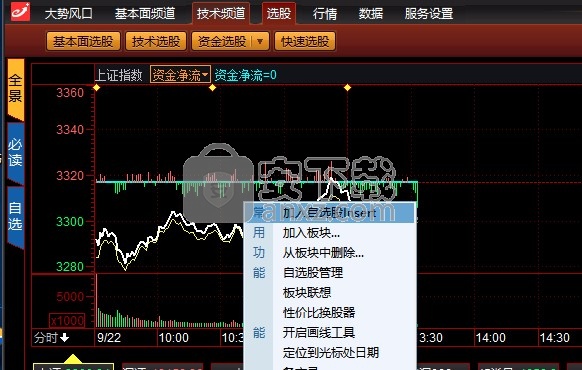
Task: Click the 3280 price axis label
Action: (70, 266)
